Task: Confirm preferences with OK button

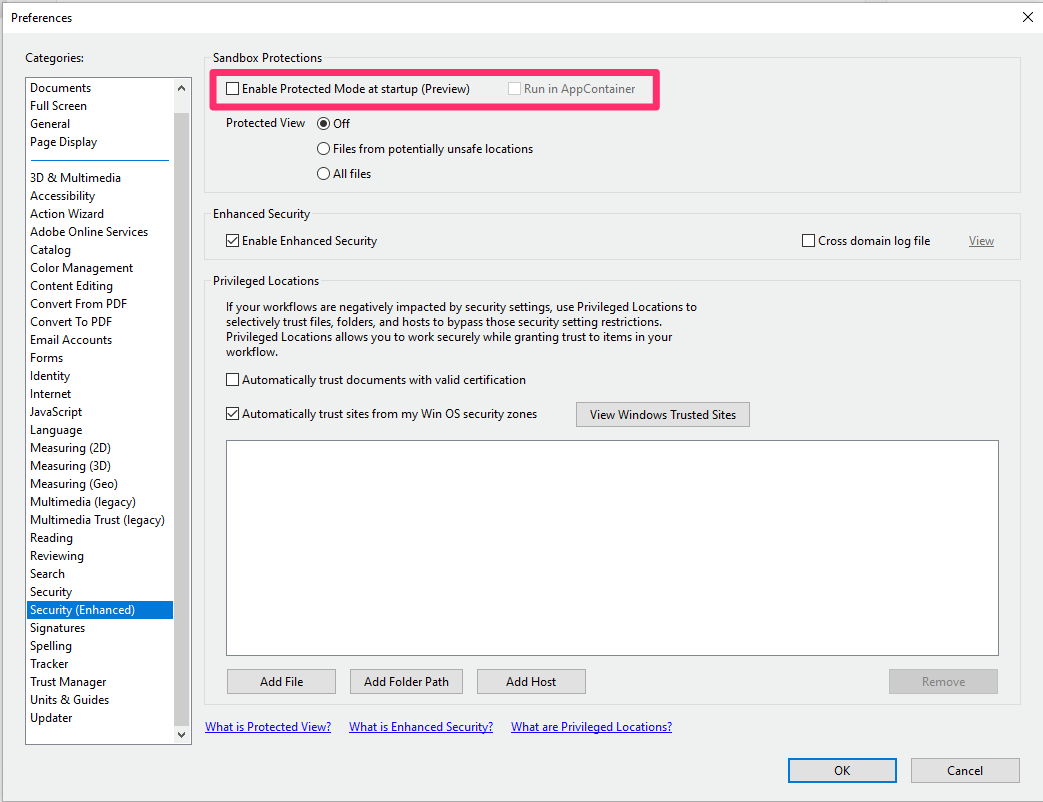Action: click(842, 770)
